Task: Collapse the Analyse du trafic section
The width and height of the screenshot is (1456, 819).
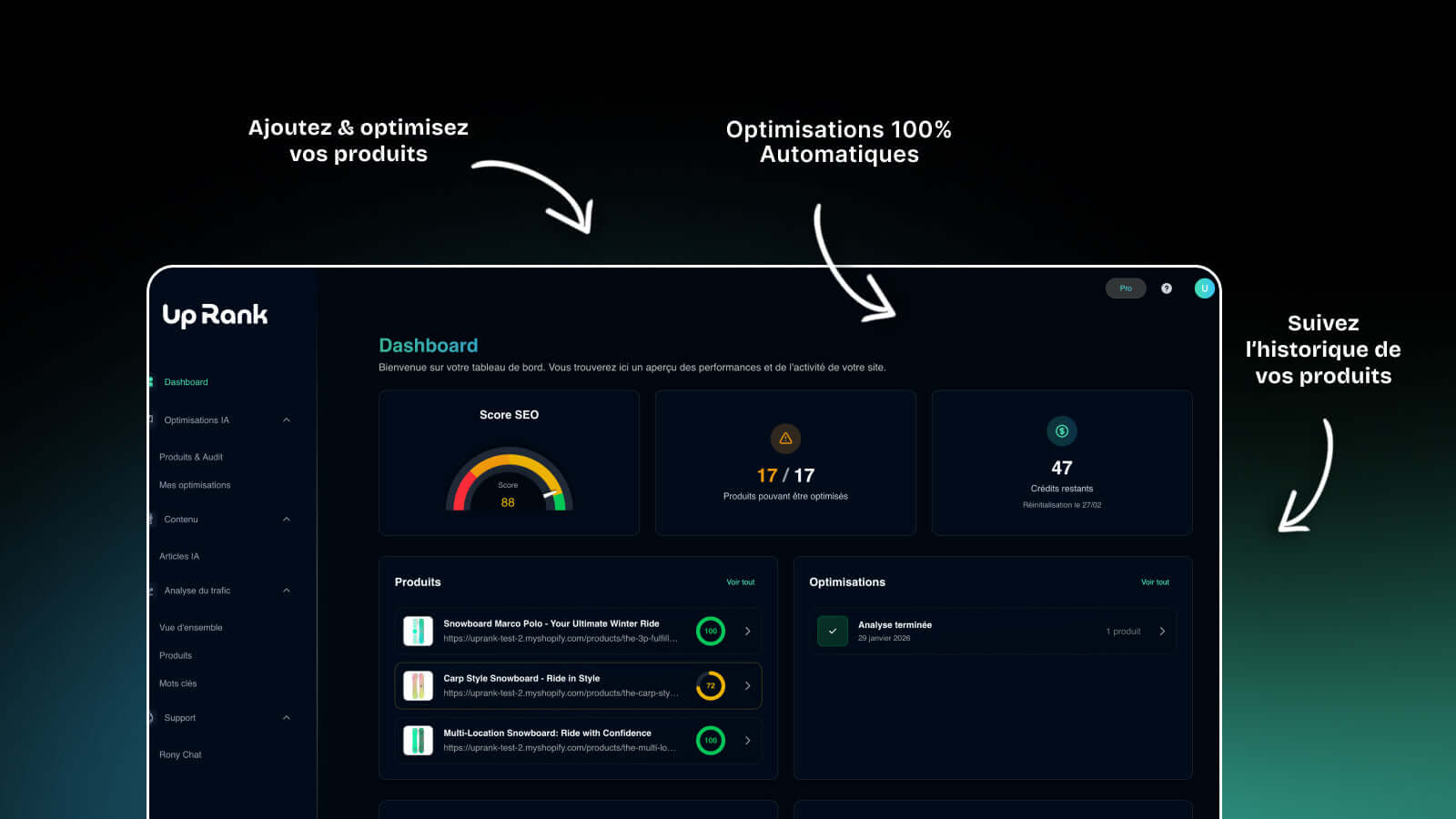Action: pyautogui.click(x=288, y=591)
